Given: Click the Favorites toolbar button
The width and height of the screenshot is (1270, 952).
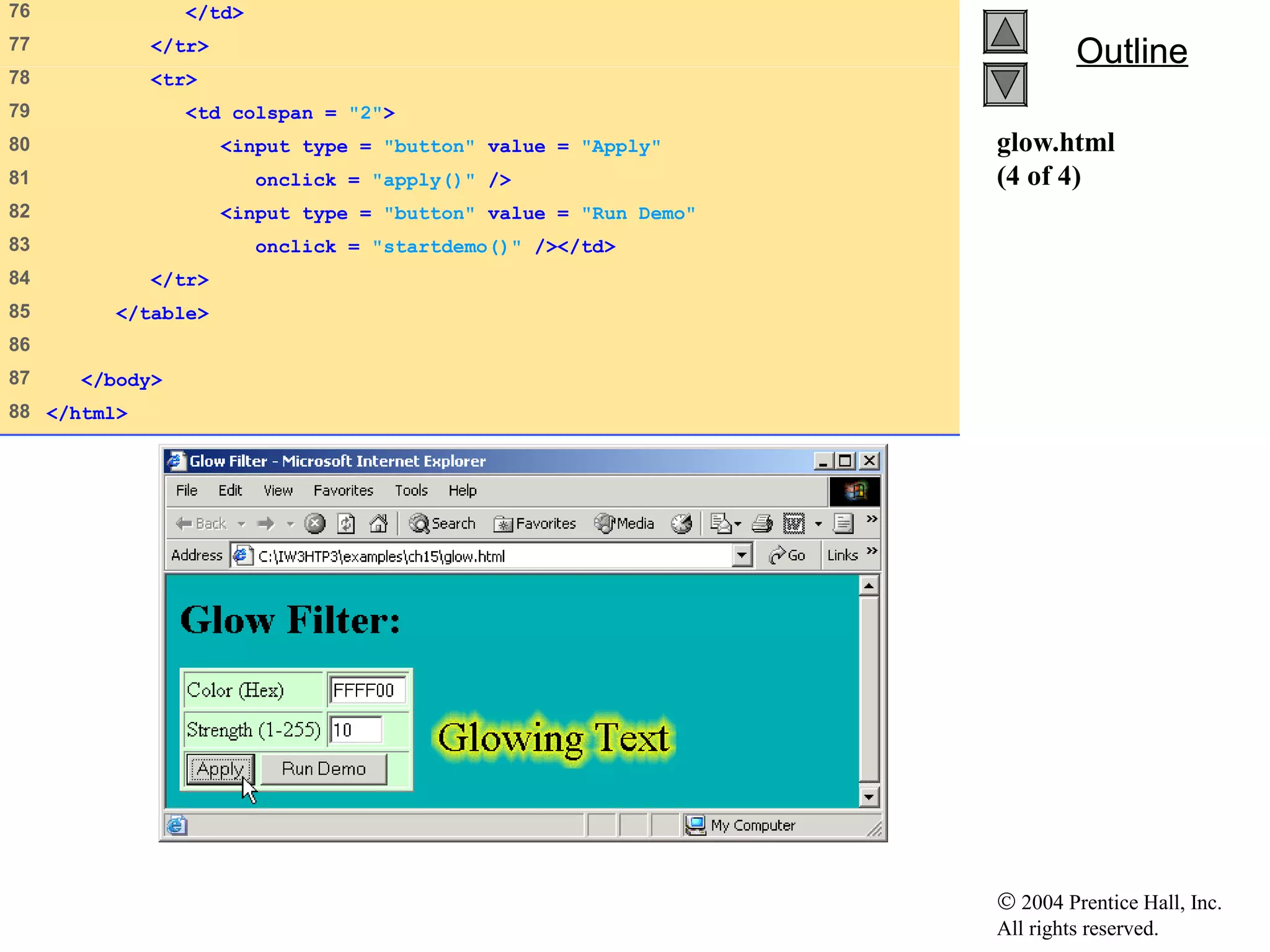Looking at the screenshot, I should point(535,524).
